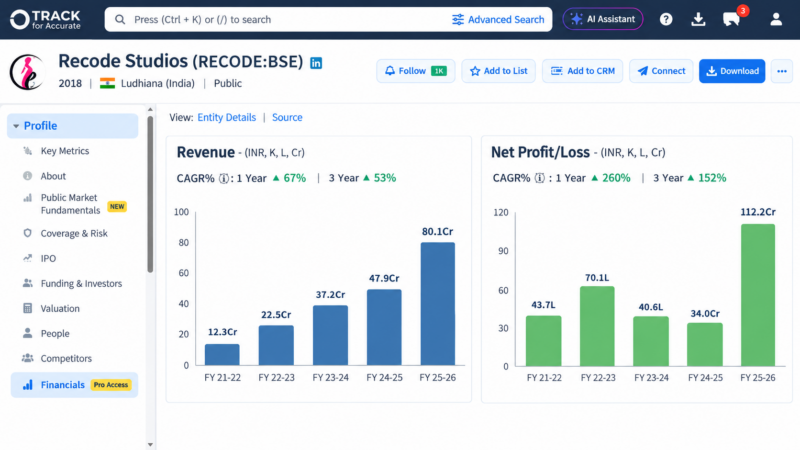Open IPO section in sidebar

48,258
